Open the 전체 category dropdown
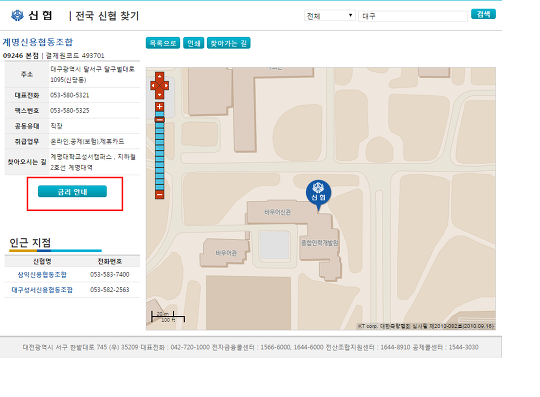Screen dimensions: 540x397 coord(330,16)
